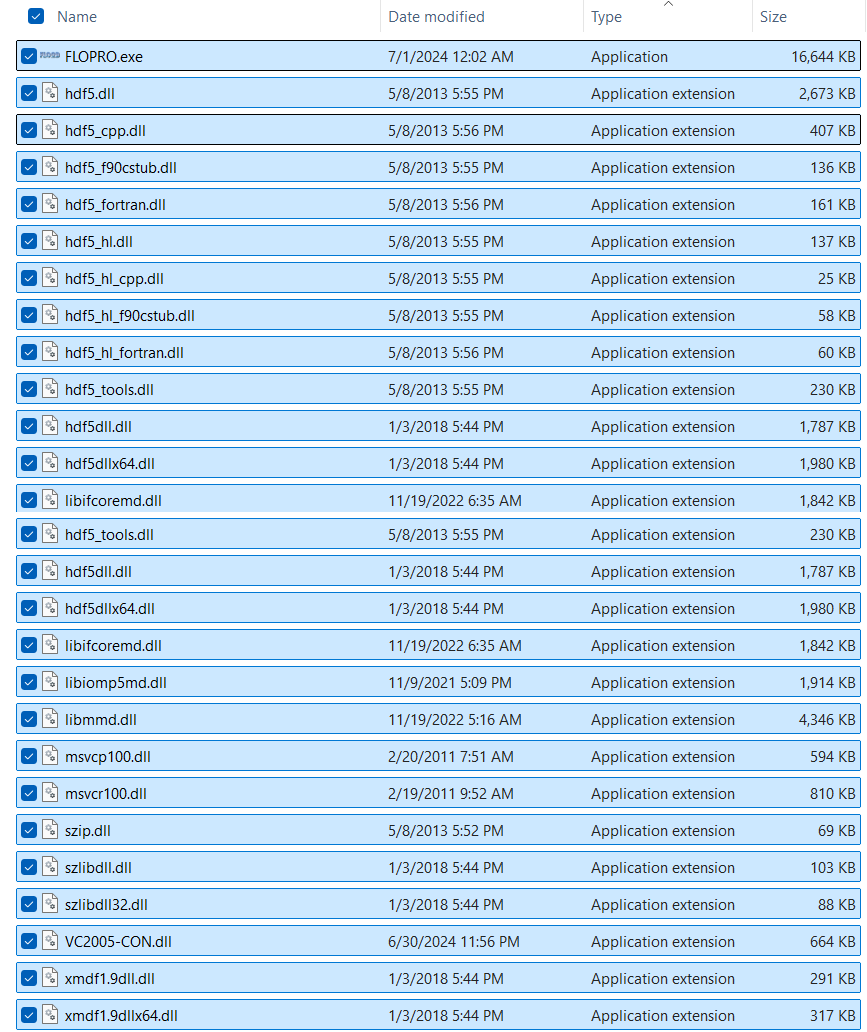Click the VC2005-CON.dll file icon
This screenshot has height=1032, width=867.
pos(51,942)
